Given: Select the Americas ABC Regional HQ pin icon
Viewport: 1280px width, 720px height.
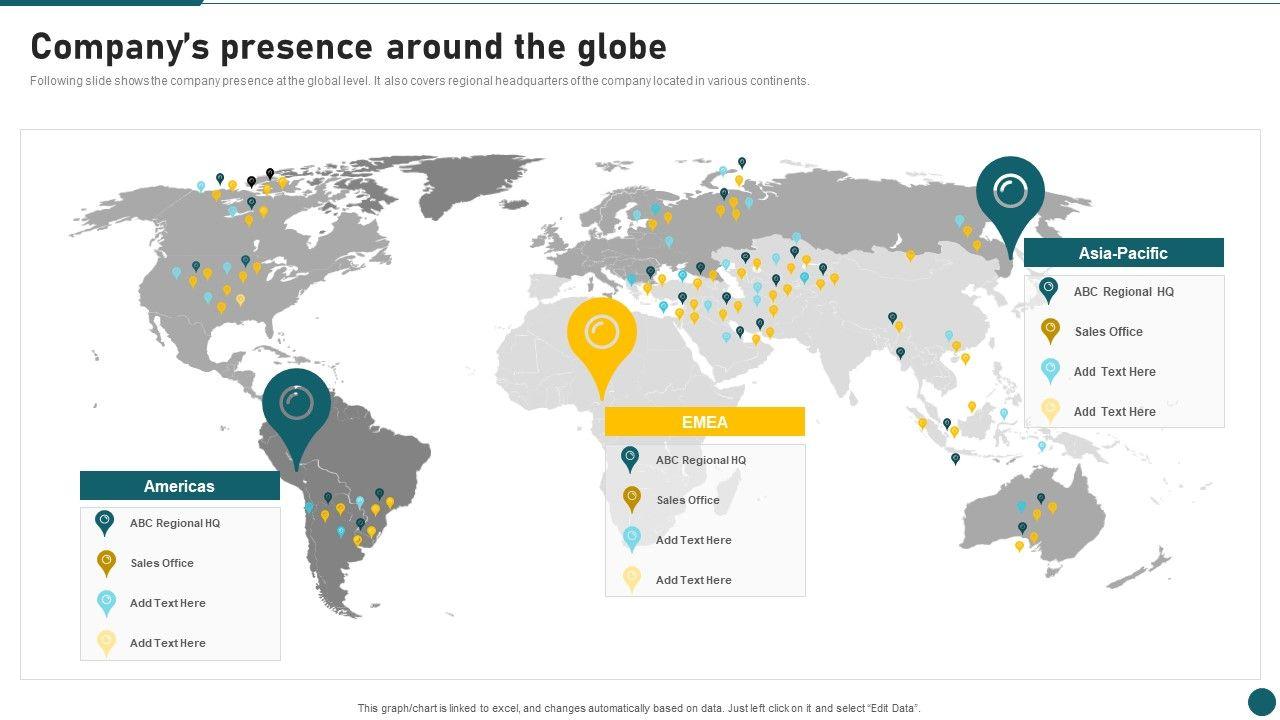Looking at the screenshot, I should [x=105, y=523].
